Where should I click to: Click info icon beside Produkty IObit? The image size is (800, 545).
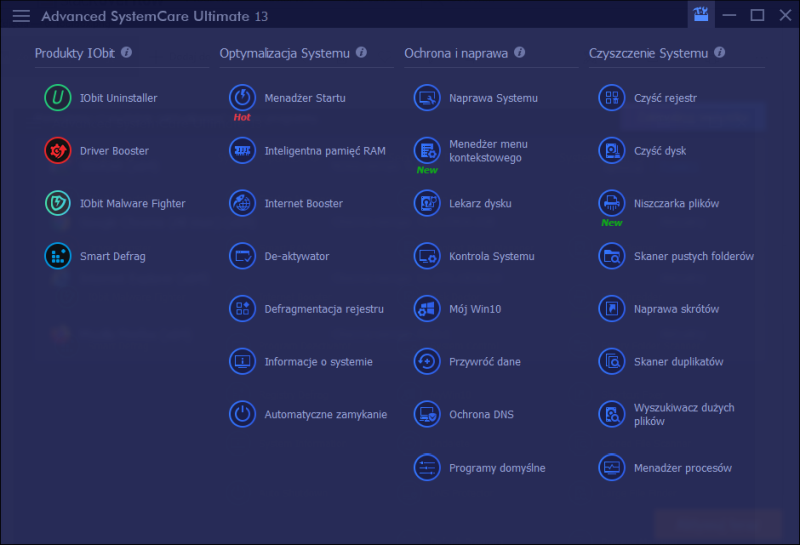[127, 53]
